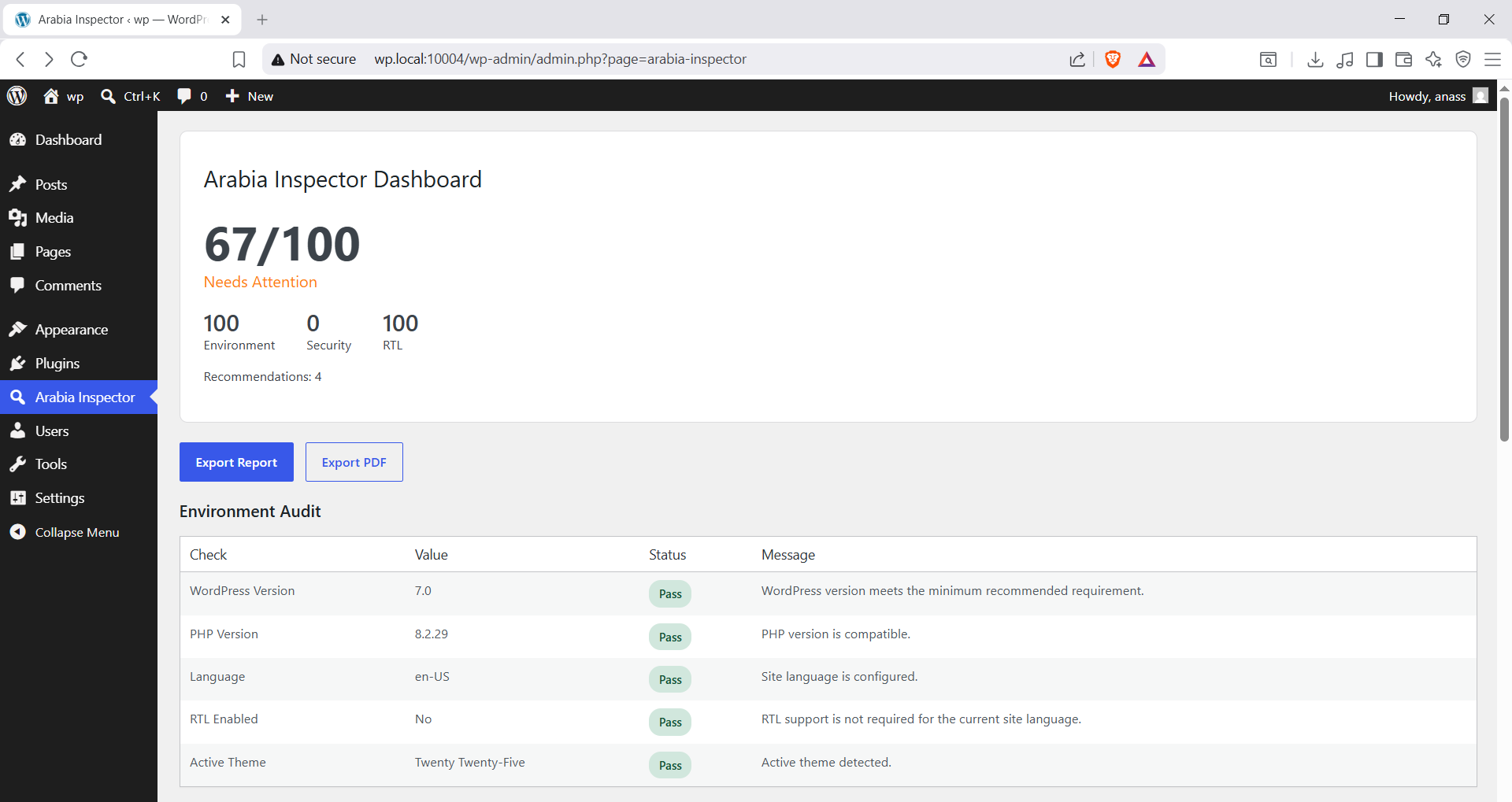Open Media menu item
1512x802 pixels.
(x=79, y=218)
